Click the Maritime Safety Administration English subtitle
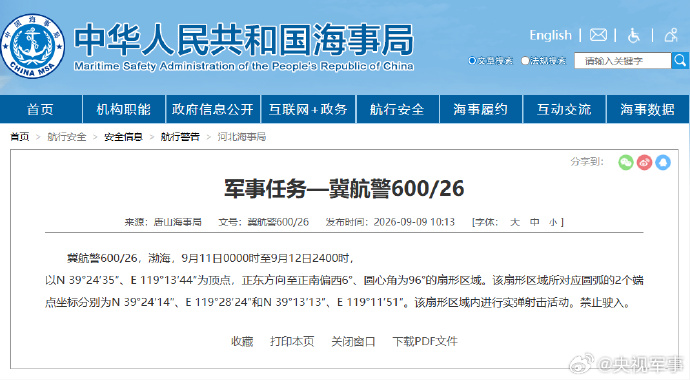The width and height of the screenshot is (690, 380). pos(244,66)
